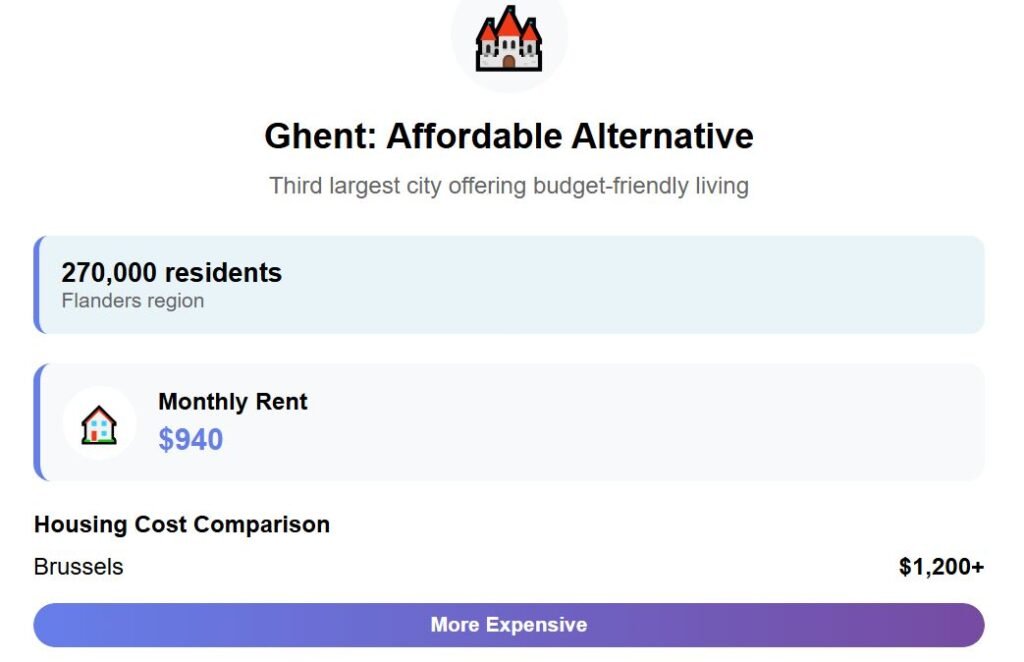Click the "Monthly Rent" label
1024x662 pixels.
[232, 402]
